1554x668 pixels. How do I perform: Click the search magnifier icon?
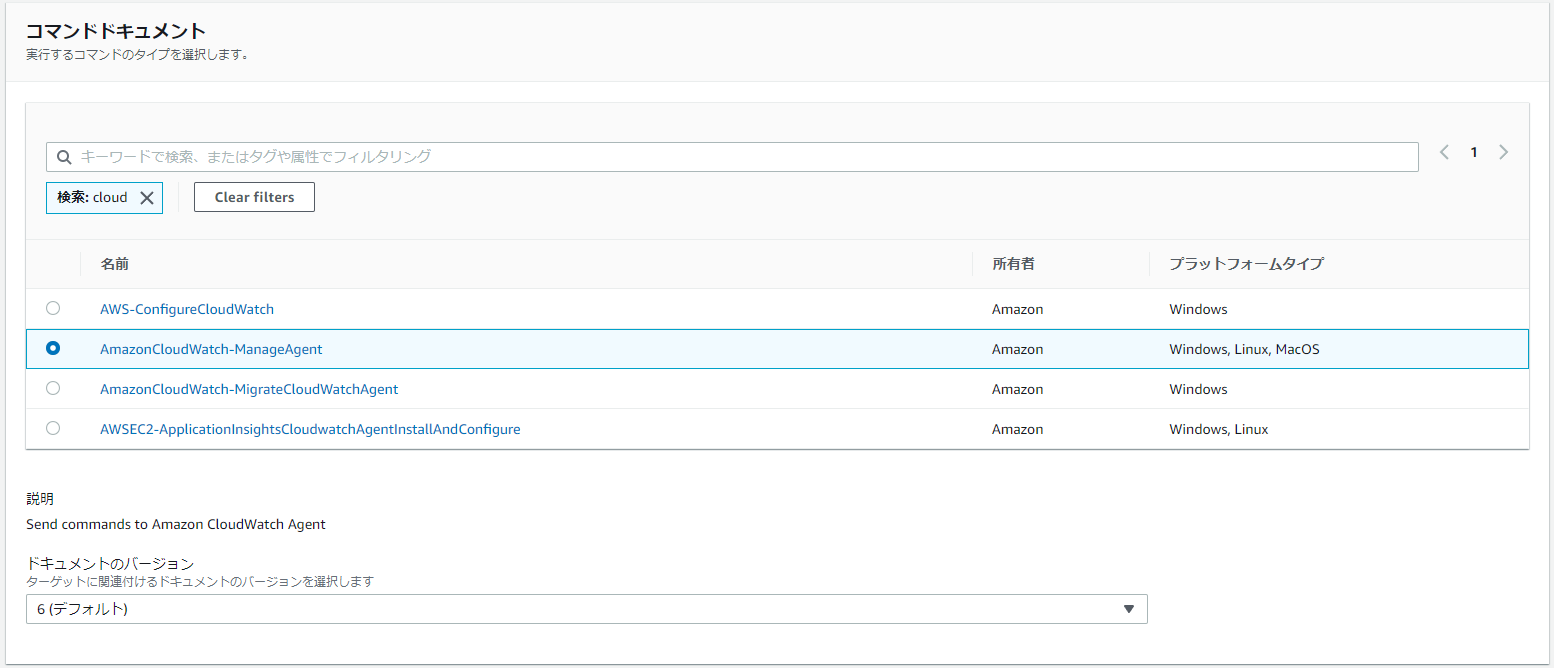[64, 157]
